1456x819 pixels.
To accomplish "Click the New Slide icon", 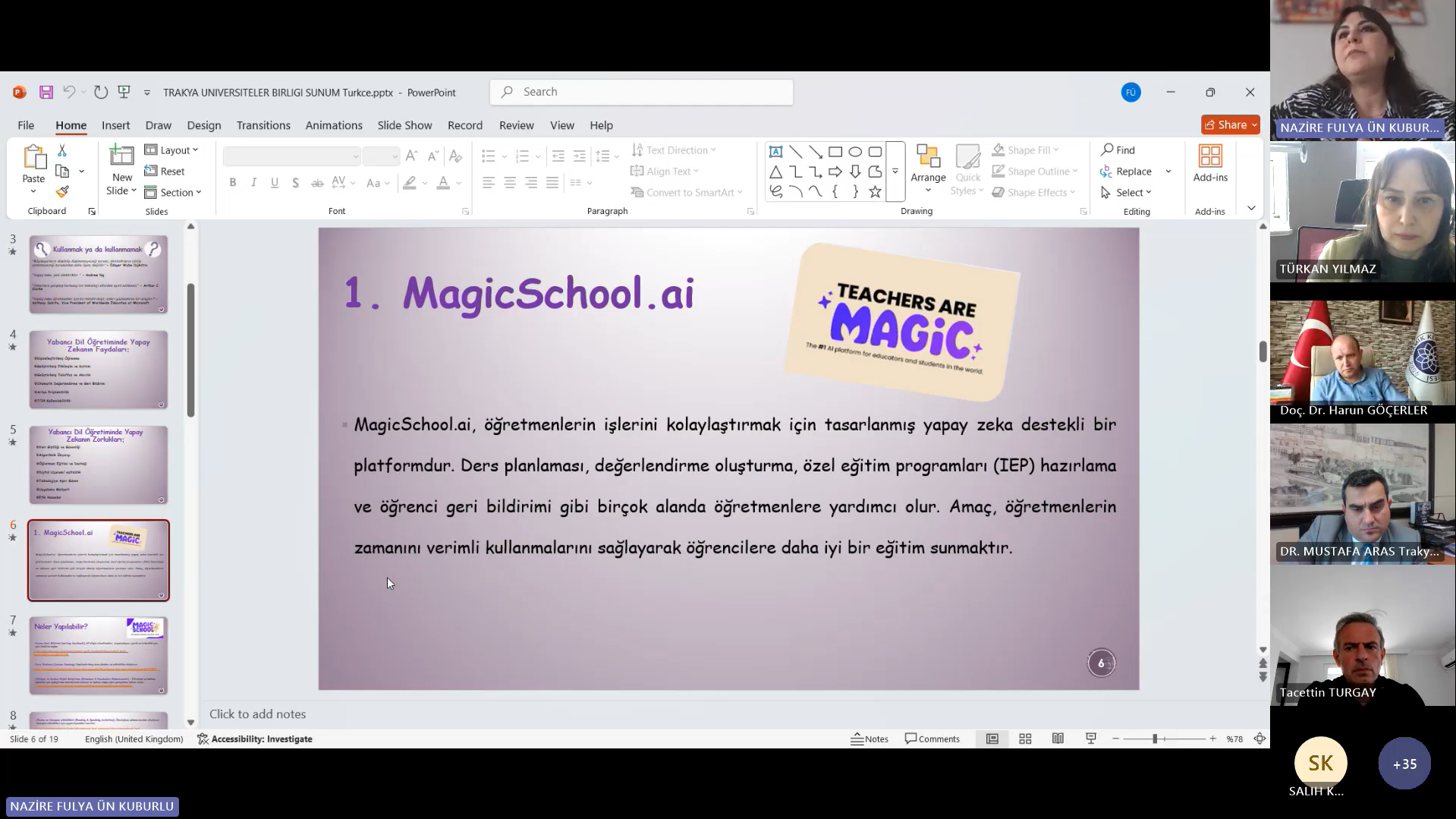I will coord(121,156).
